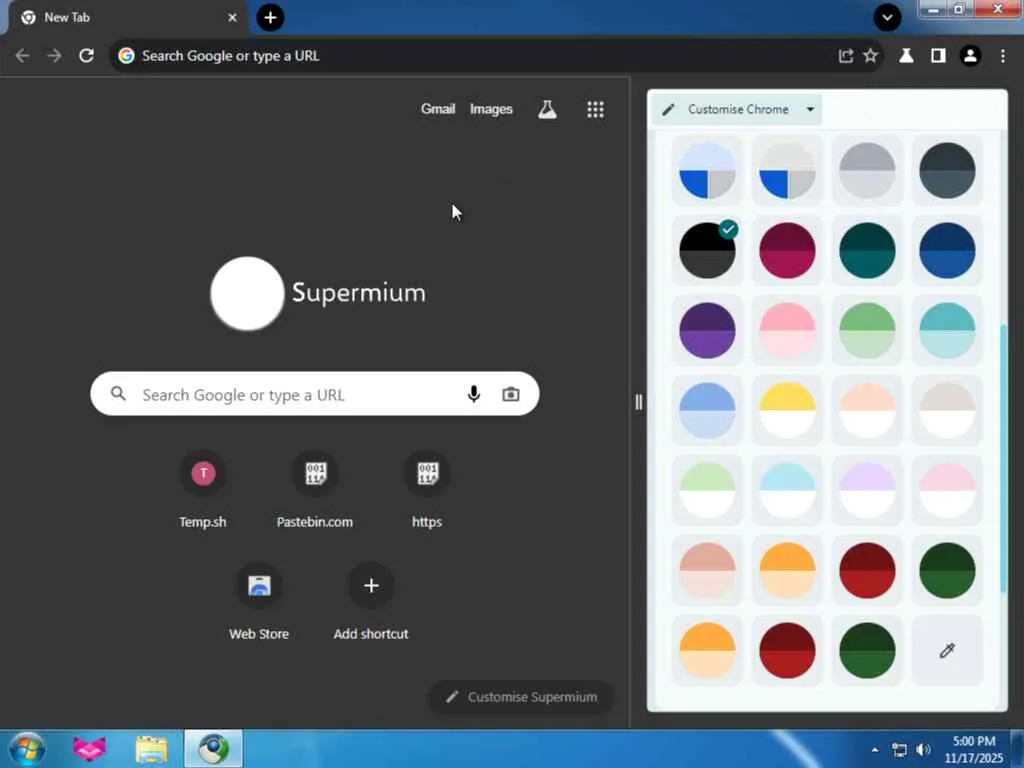Open a new tab with the plus button

[x=270, y=18]
